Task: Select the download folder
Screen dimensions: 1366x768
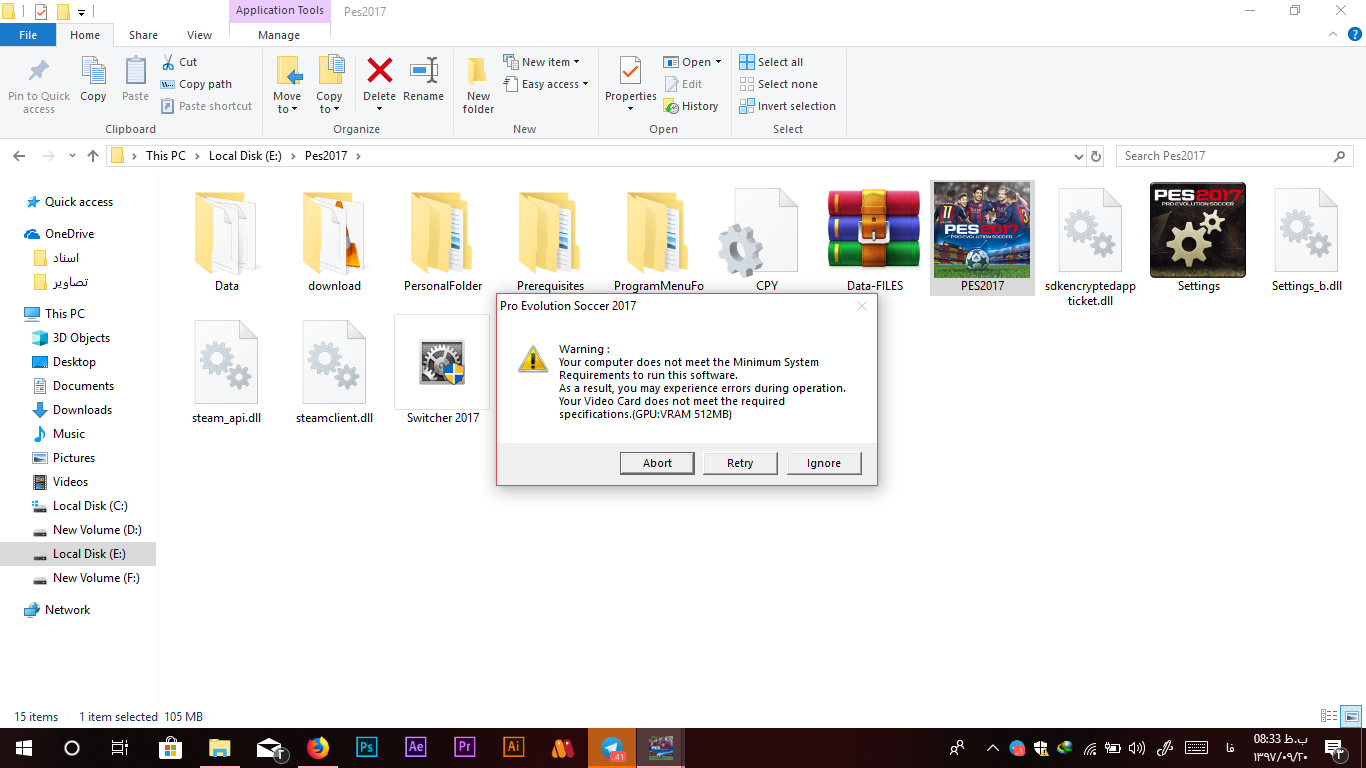Action: pyautogui.click(x=334, y=240)
